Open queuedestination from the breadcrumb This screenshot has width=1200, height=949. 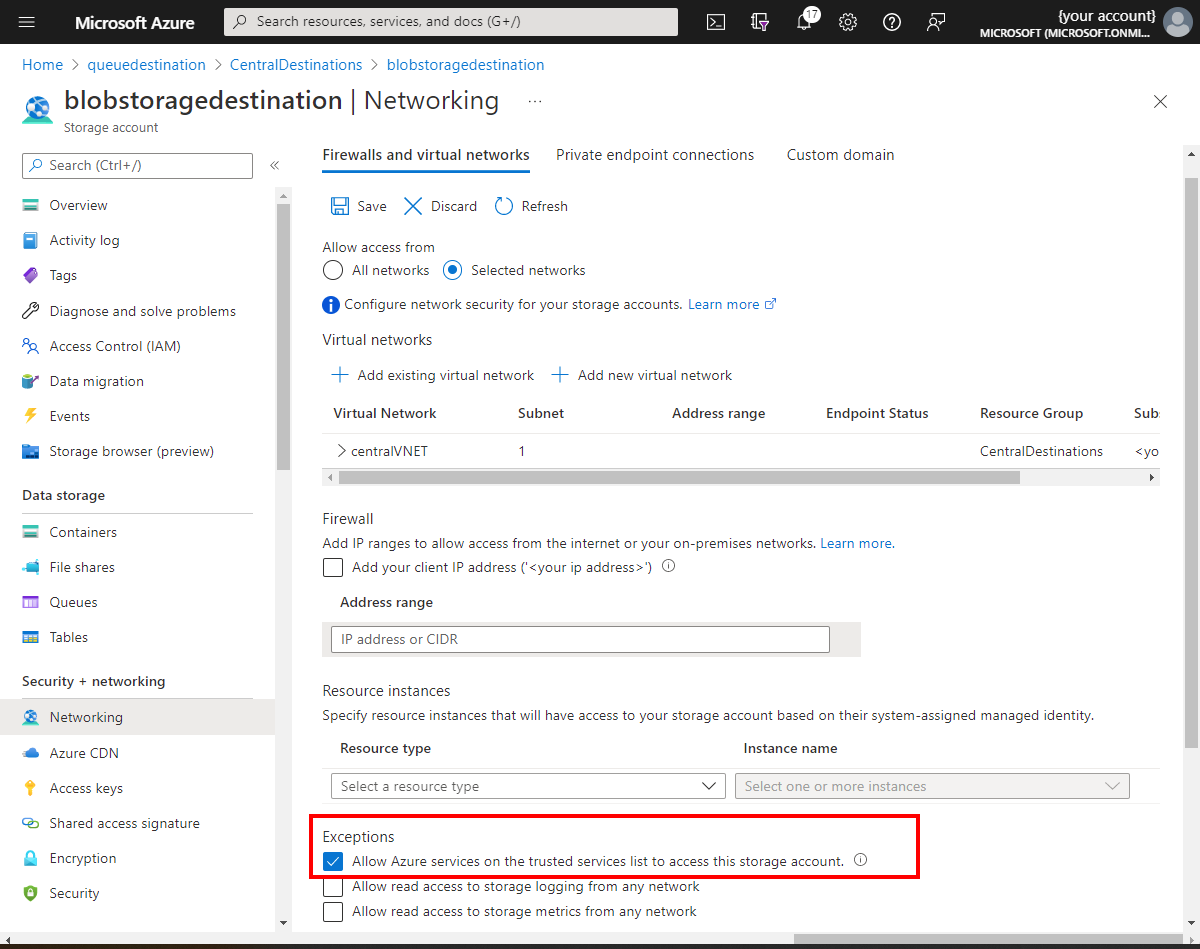(x=146, y=64)
